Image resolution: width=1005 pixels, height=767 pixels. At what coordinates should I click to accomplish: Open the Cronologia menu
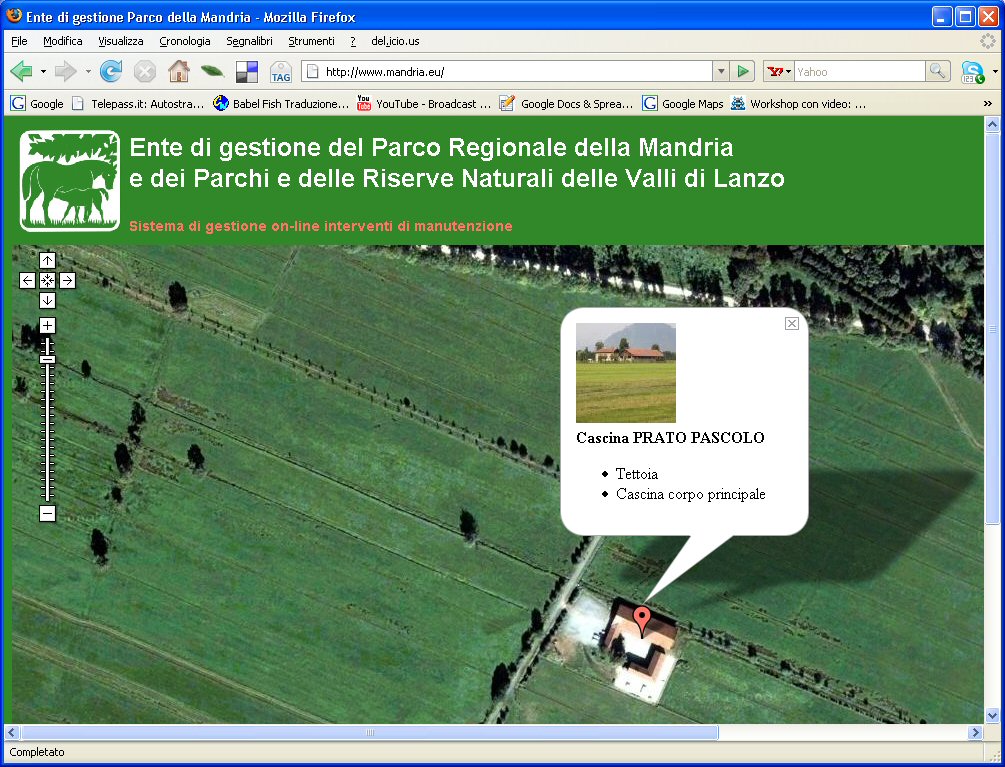click(185, 41)
